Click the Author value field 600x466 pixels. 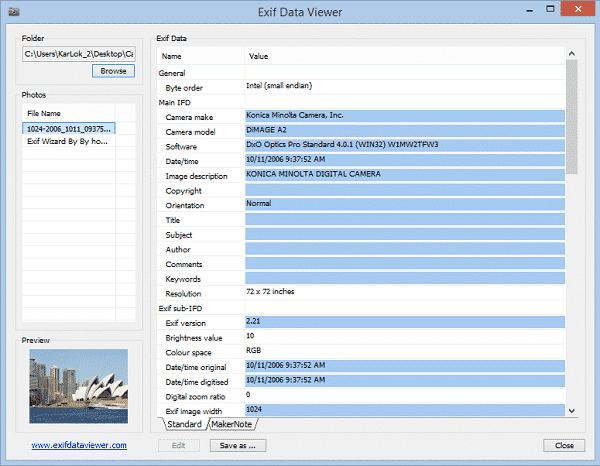point(404,249)
